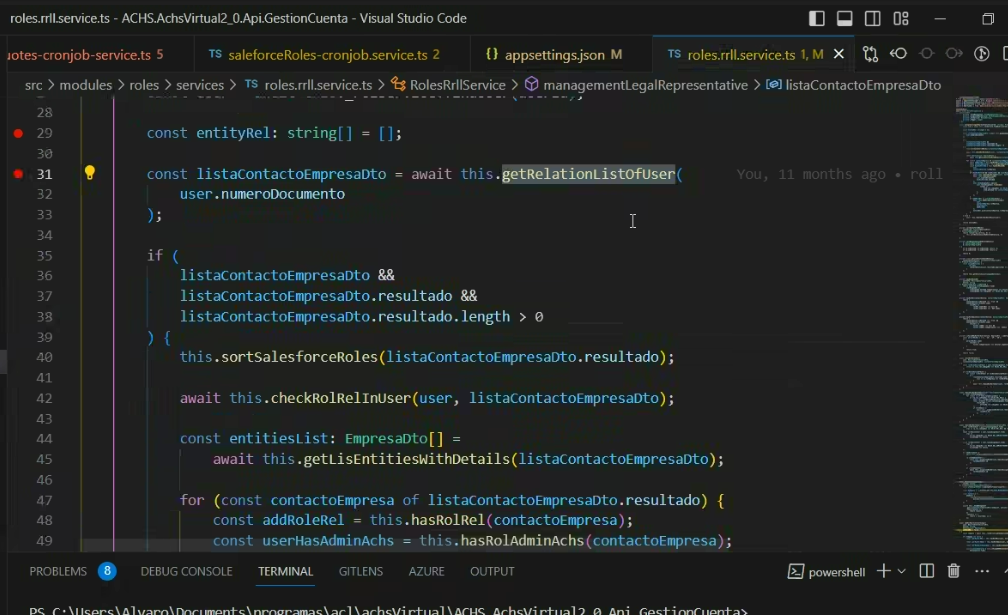Select the TERMINAL panel tab
The image size is (1008, 615).
point(285,571)
